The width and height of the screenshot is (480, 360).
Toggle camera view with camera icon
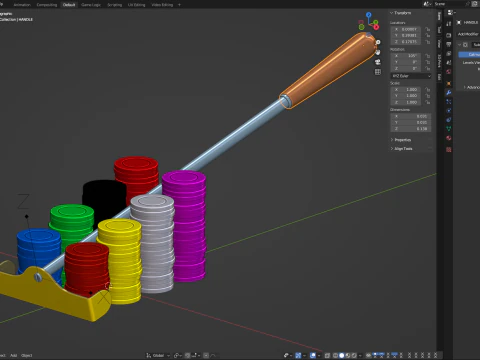click(x=378, y=62)
